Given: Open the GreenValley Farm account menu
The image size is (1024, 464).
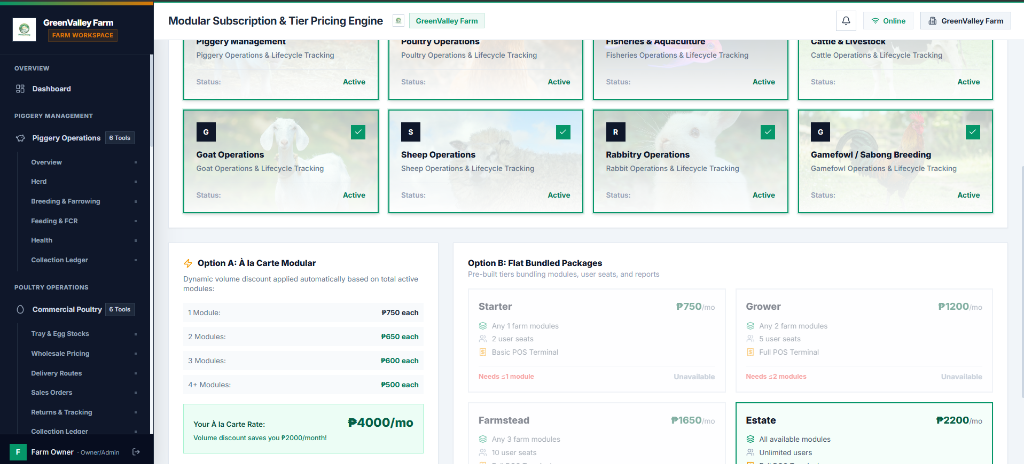Looking at the screenshot, I should pyautogui.click(x=965, y=21).
